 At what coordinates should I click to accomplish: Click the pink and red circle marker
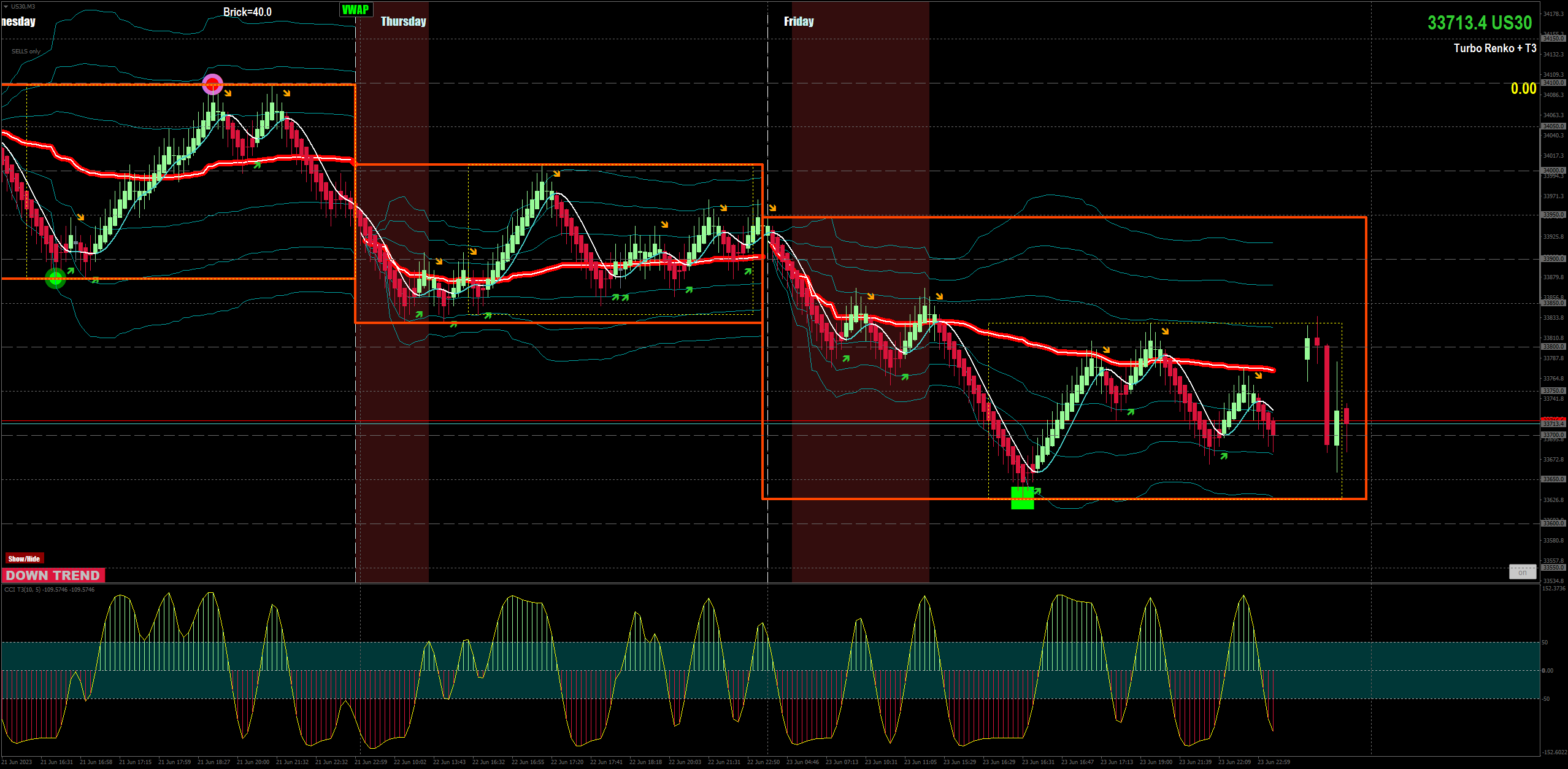[213, 84]
